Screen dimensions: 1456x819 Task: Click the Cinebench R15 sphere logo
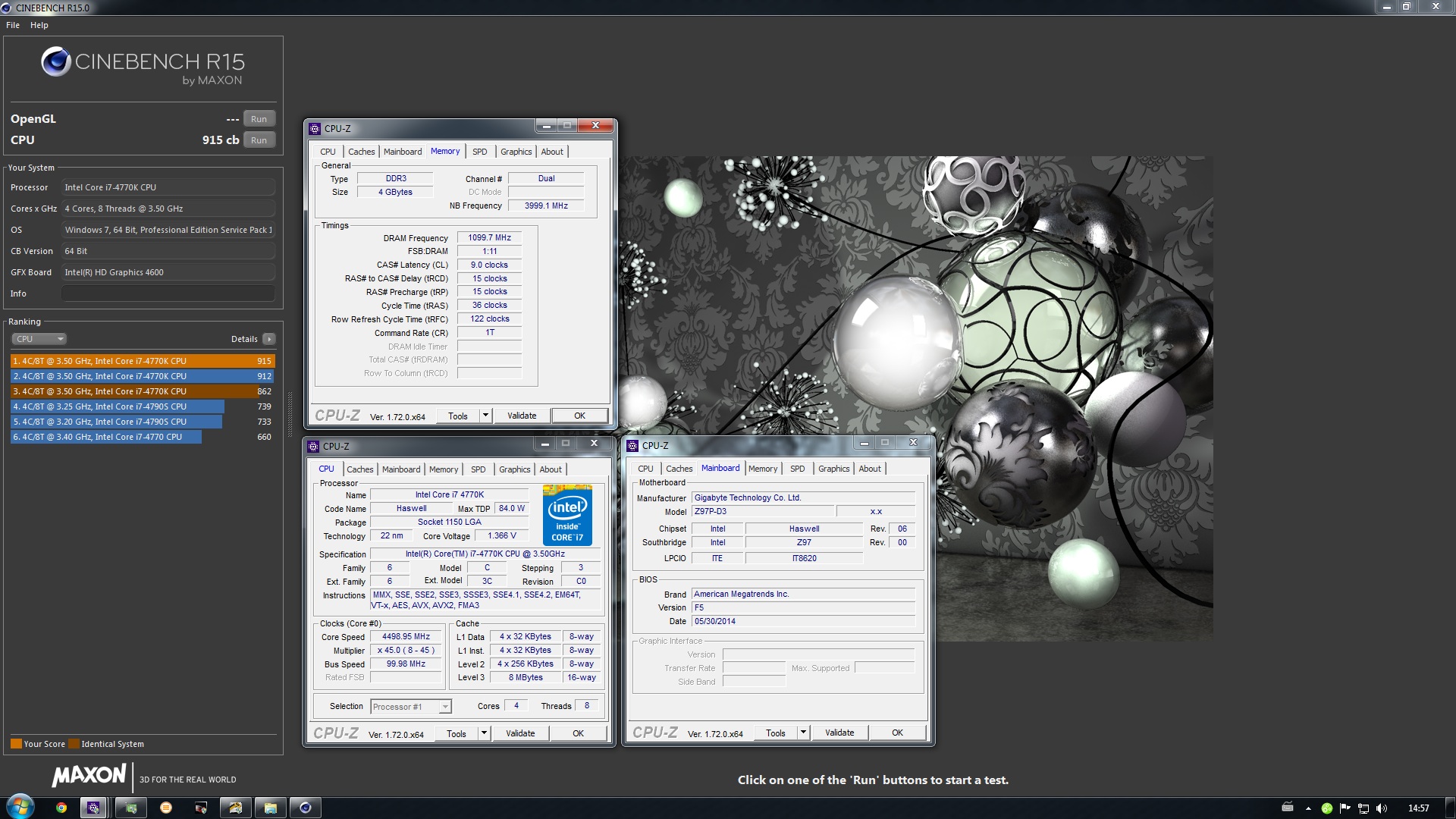coord(55,61)
